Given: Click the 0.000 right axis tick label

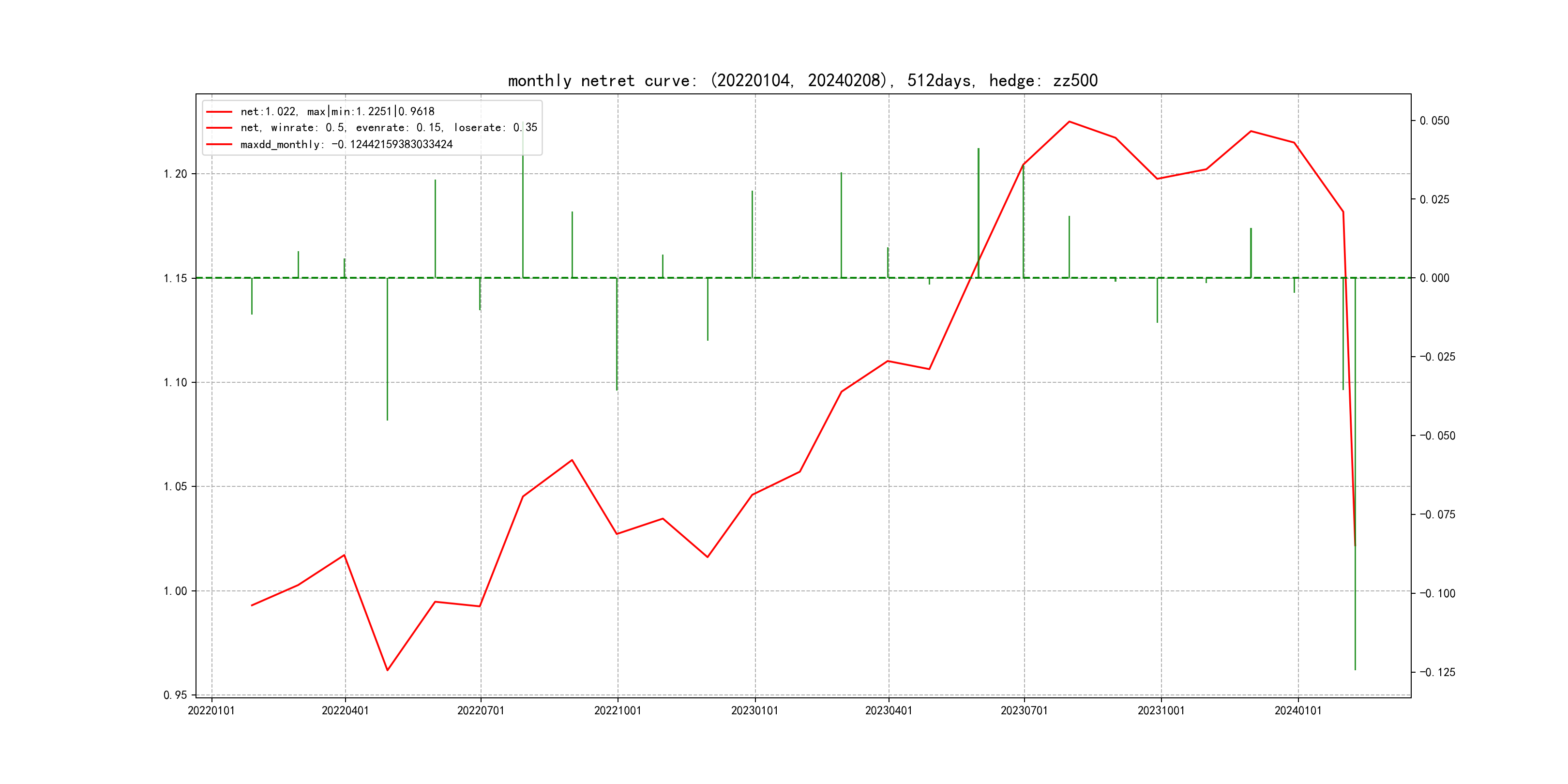Looking at the screenshot, I should coord(1434,278).
